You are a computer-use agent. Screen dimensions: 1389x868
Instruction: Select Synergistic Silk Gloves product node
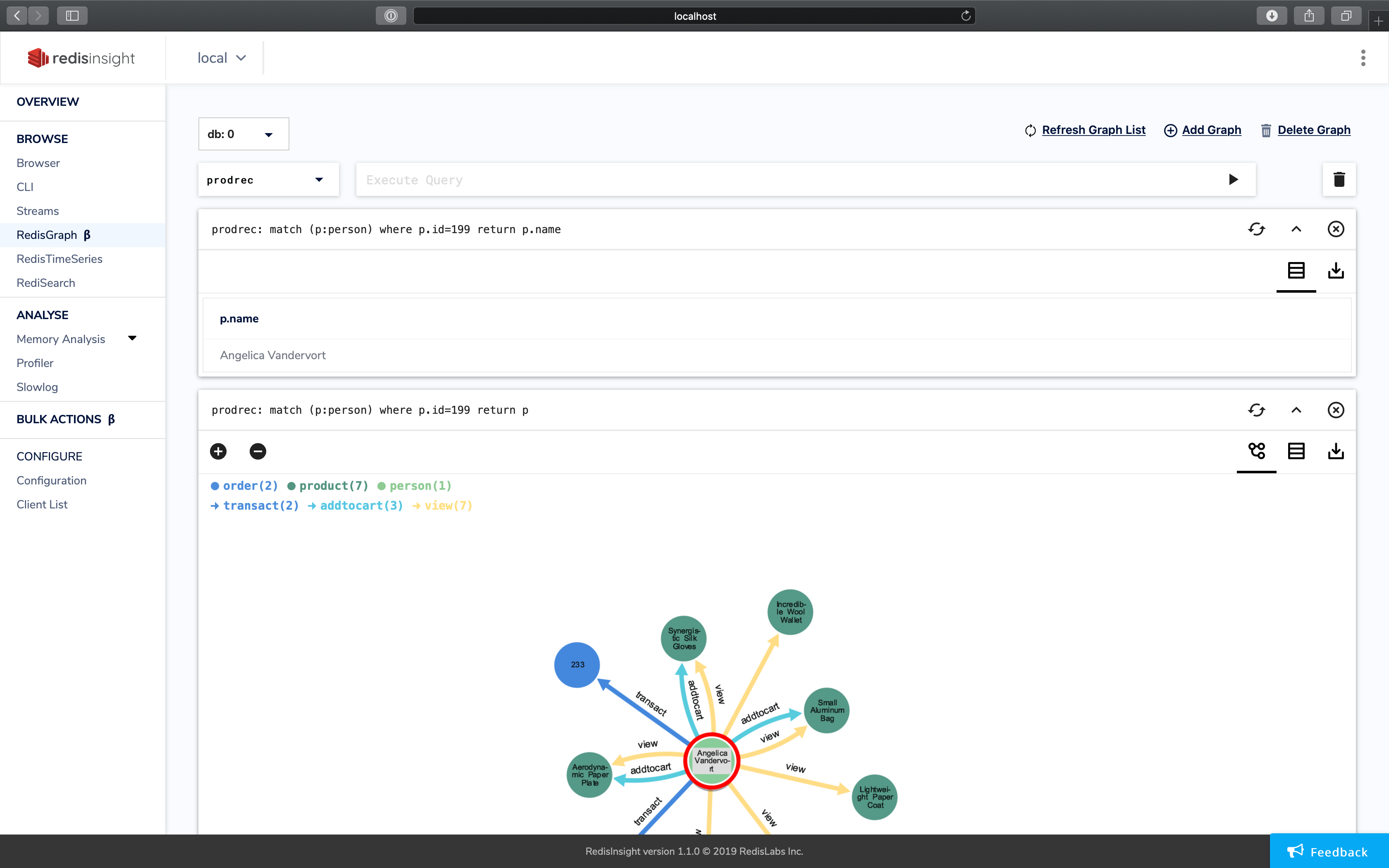tap(684, 638)
